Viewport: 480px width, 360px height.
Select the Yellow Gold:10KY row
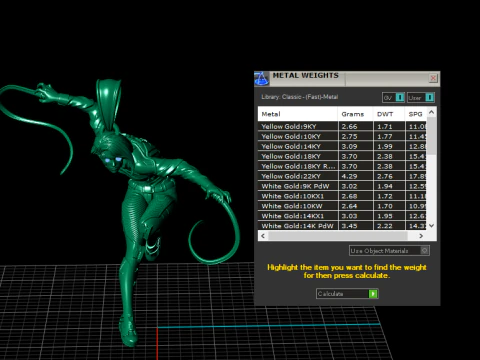(342, 136)
